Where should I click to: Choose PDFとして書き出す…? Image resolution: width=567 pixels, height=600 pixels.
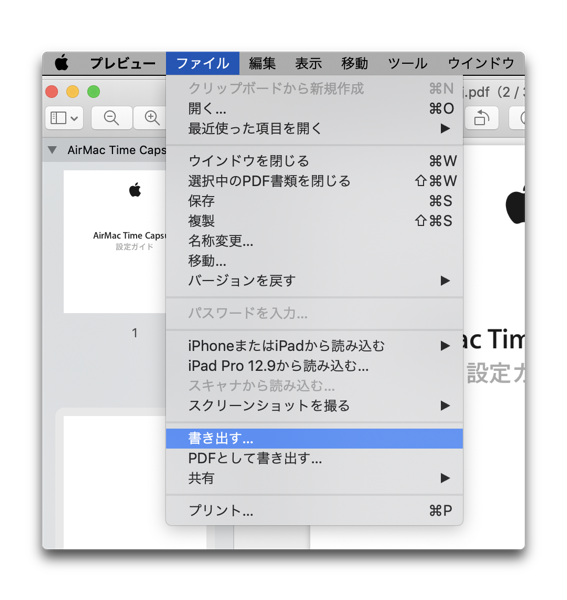(314, 458)
